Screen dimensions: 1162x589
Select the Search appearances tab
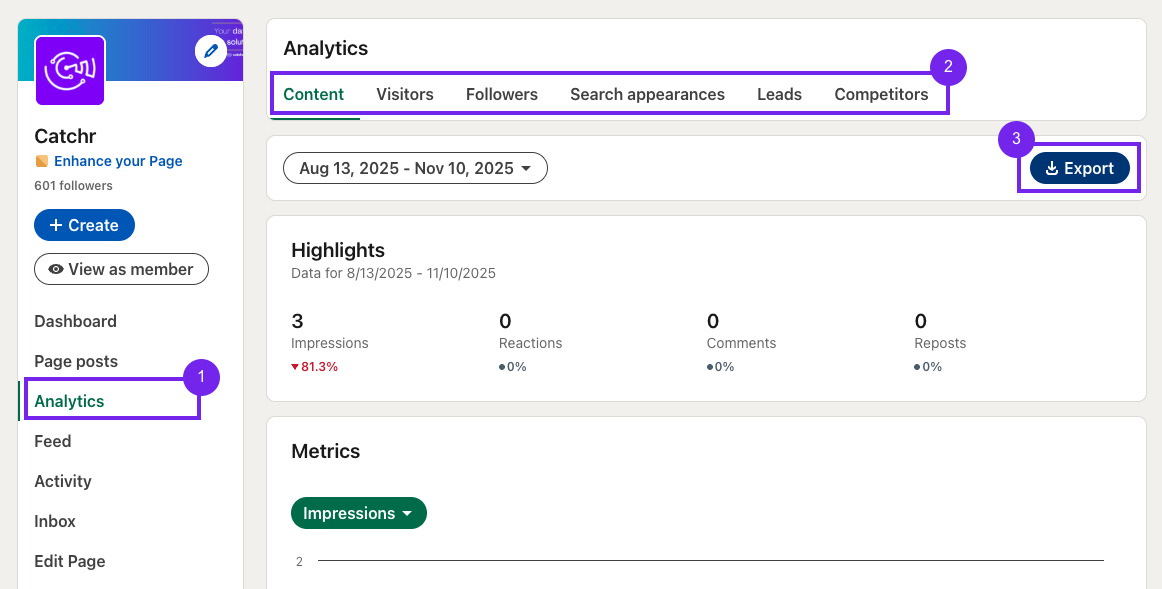[647, 94]
